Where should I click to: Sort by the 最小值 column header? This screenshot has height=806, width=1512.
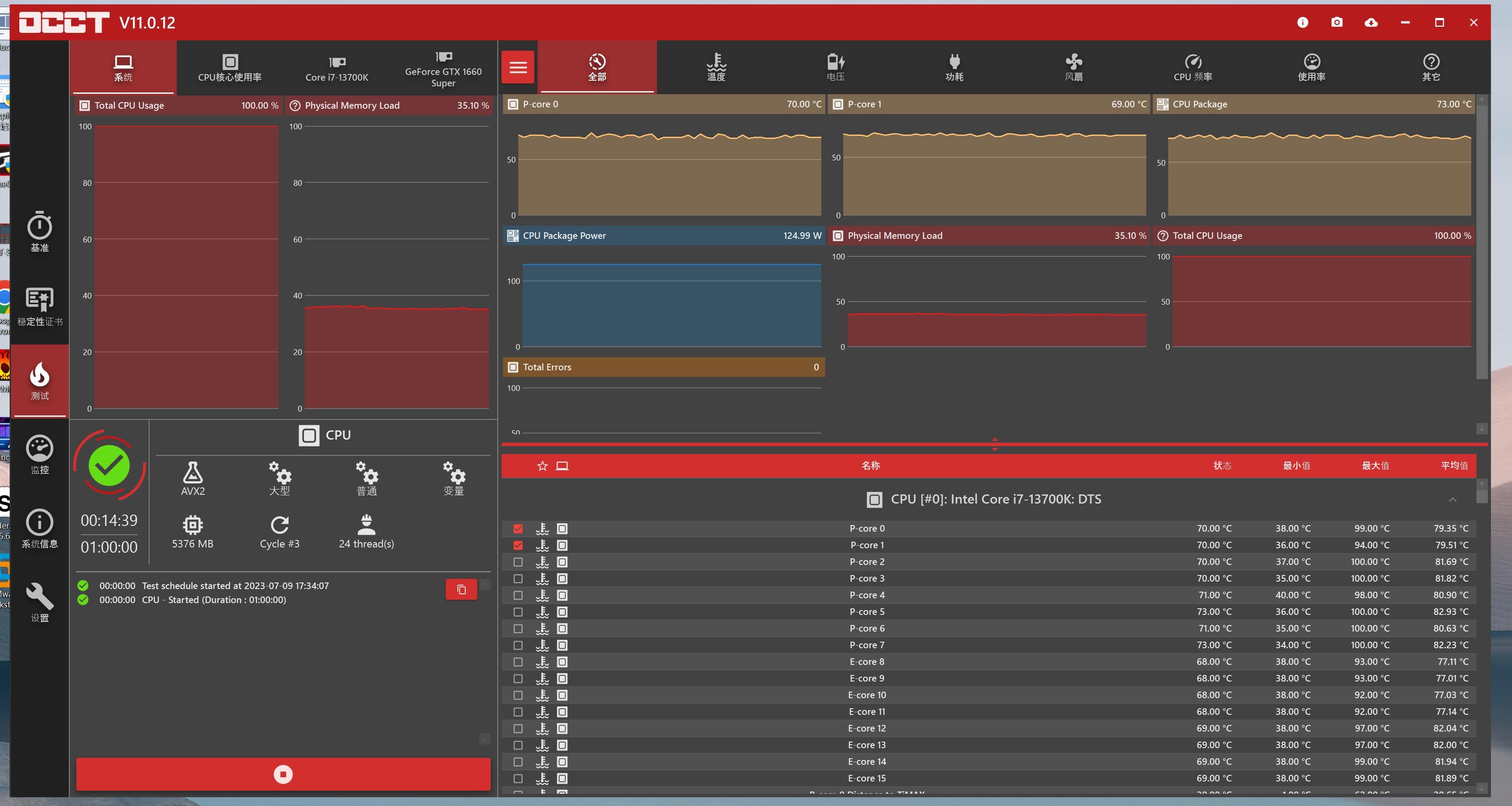point(1297,466)
